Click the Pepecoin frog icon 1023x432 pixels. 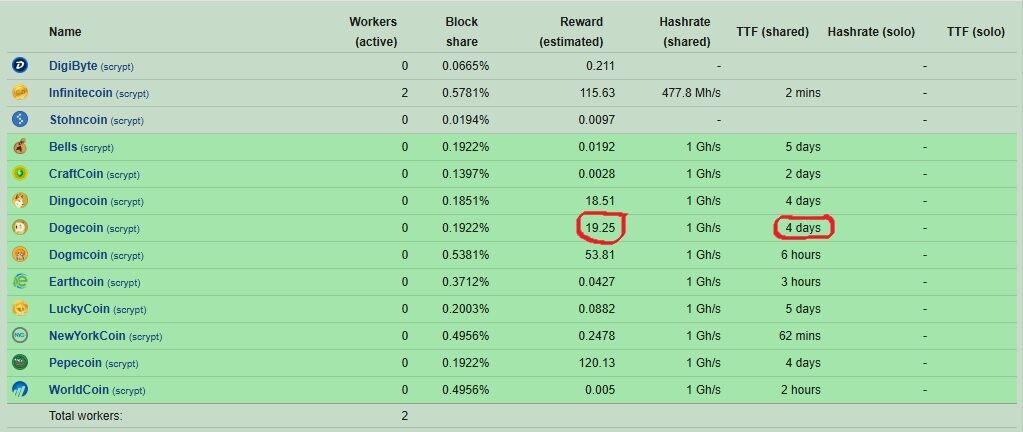[x=20, y=363]
